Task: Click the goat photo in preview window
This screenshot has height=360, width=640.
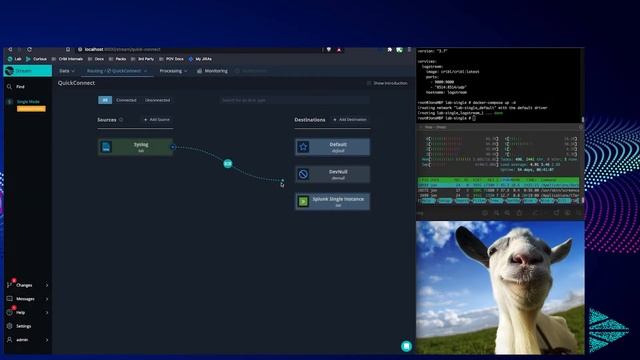Action: 500,287
